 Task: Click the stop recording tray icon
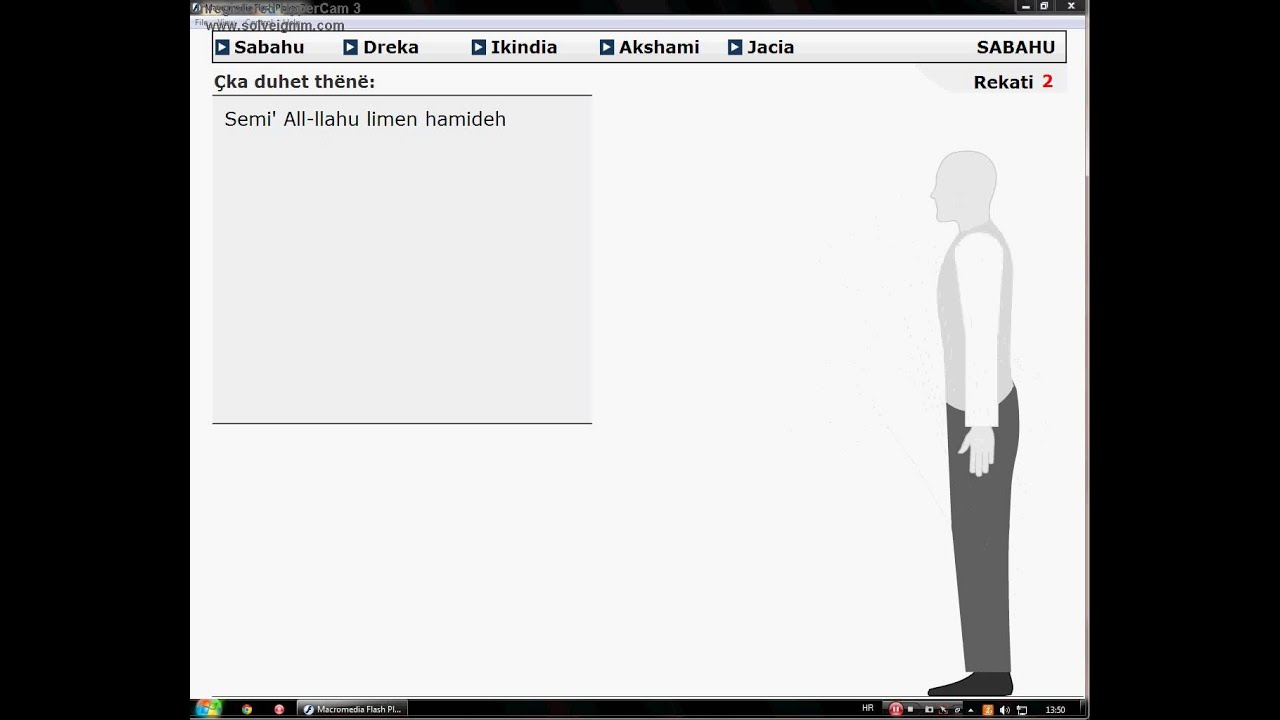(910, 709)
